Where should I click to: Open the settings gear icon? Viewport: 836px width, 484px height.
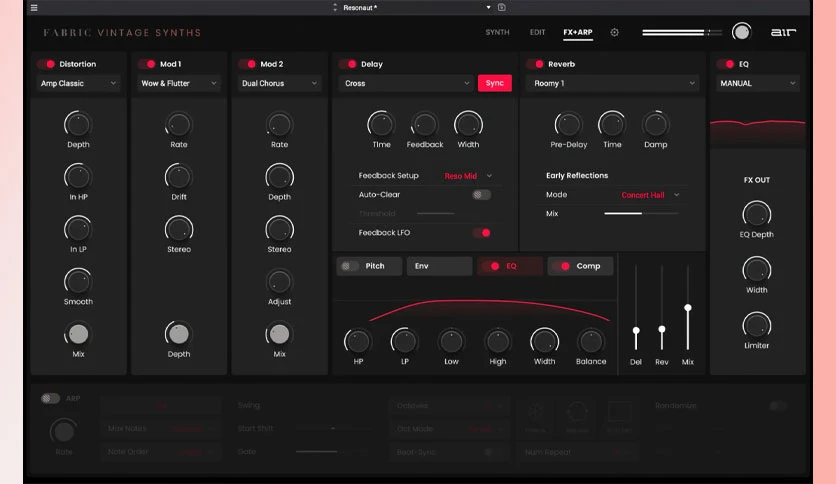click(x=614, y=33)
